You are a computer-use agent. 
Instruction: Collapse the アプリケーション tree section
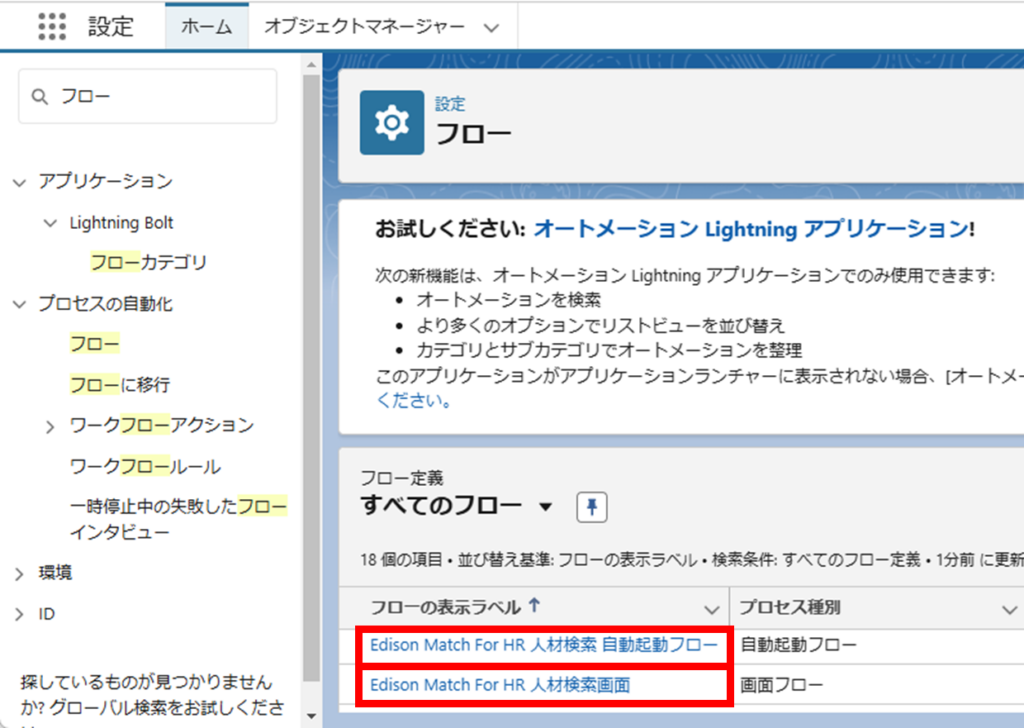18,182
